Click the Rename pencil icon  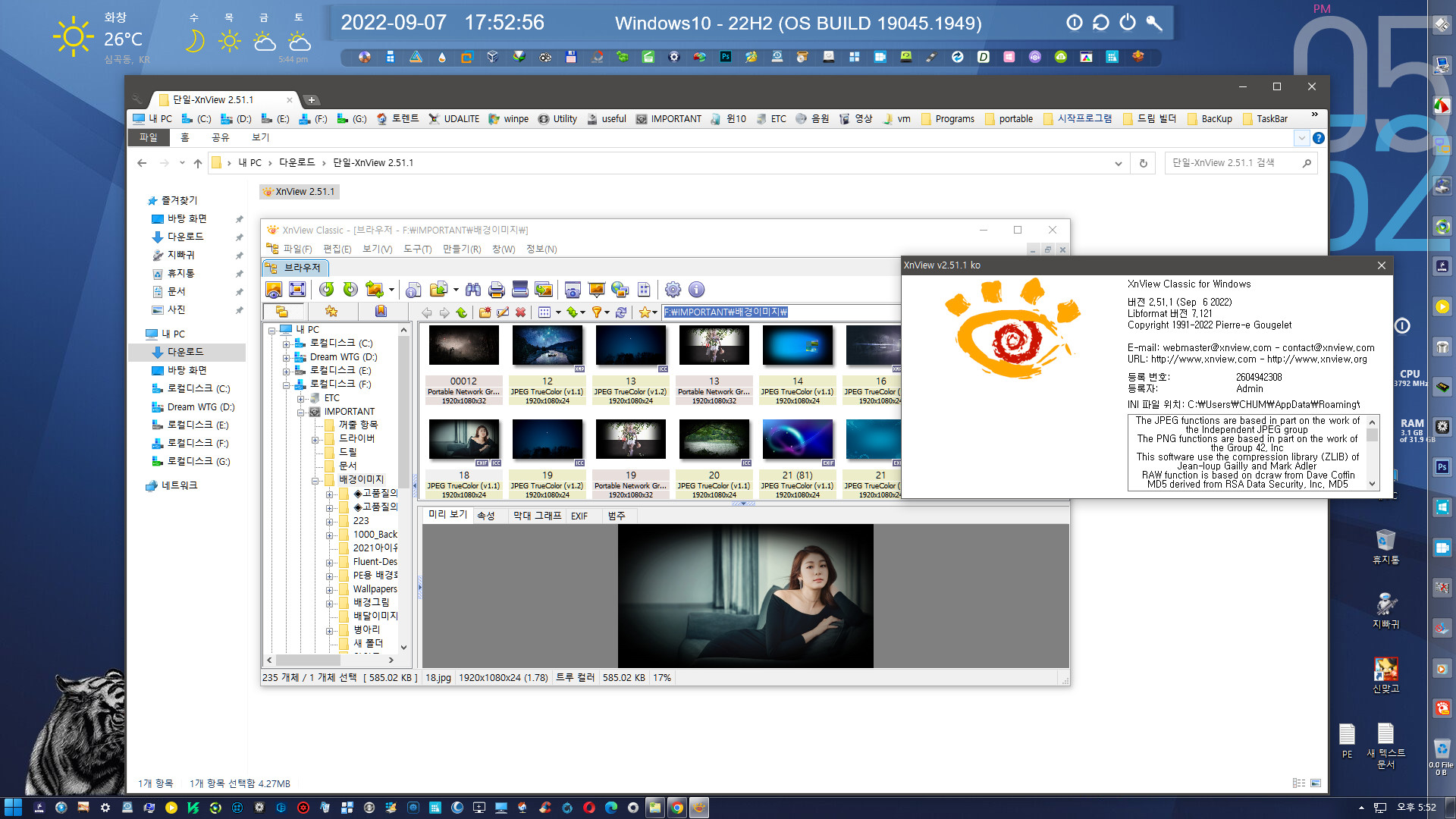coord(503,312)
